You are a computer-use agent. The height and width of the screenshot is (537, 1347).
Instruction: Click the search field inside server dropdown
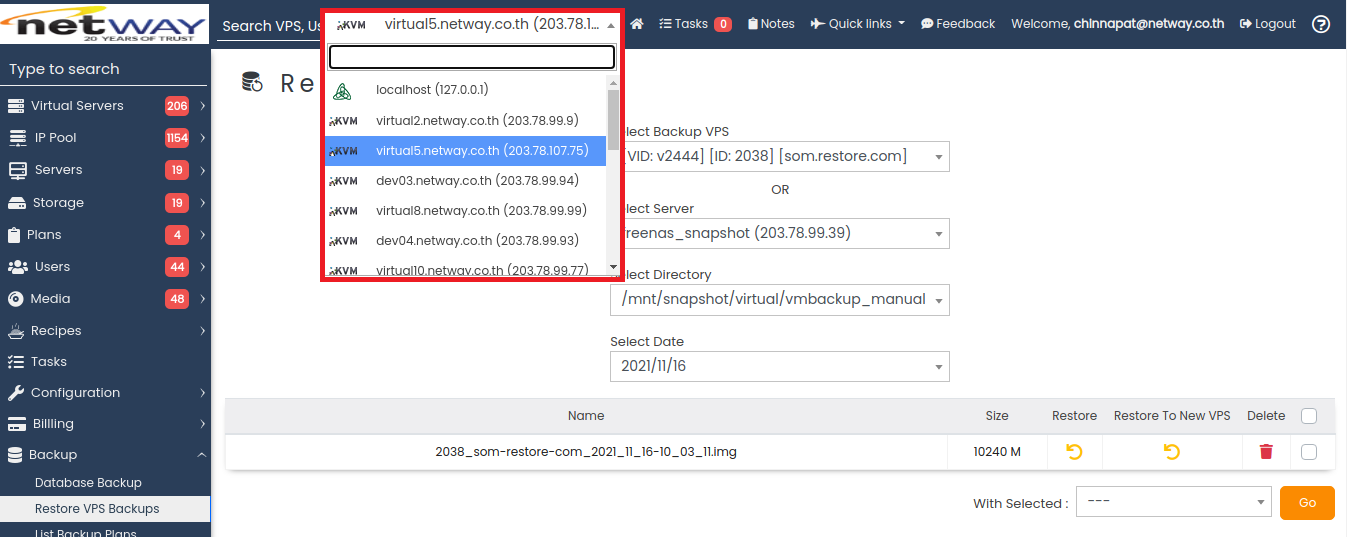(471, 57)
